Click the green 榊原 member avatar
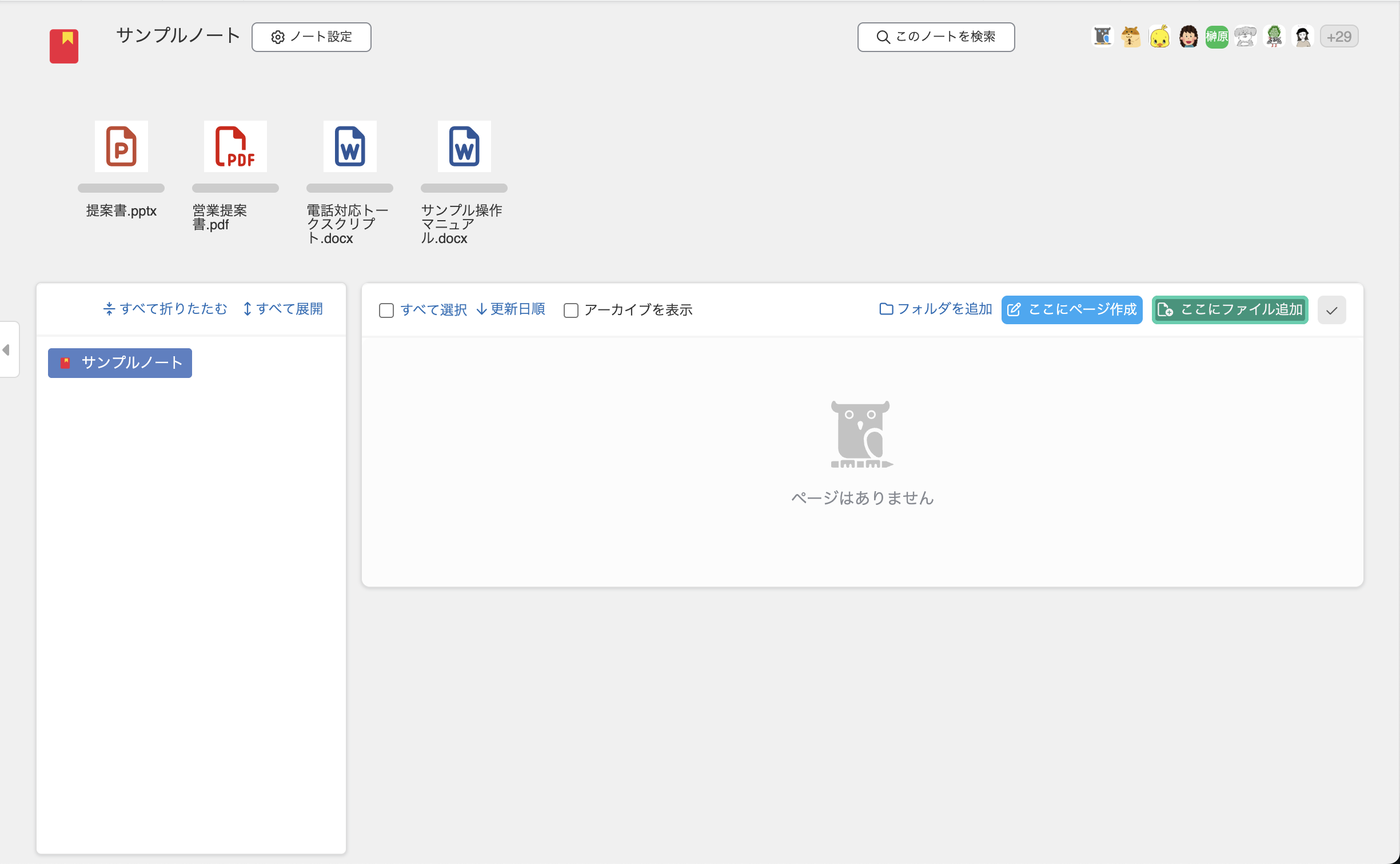Screen dimensions: 1400x864 [1216, 37]
